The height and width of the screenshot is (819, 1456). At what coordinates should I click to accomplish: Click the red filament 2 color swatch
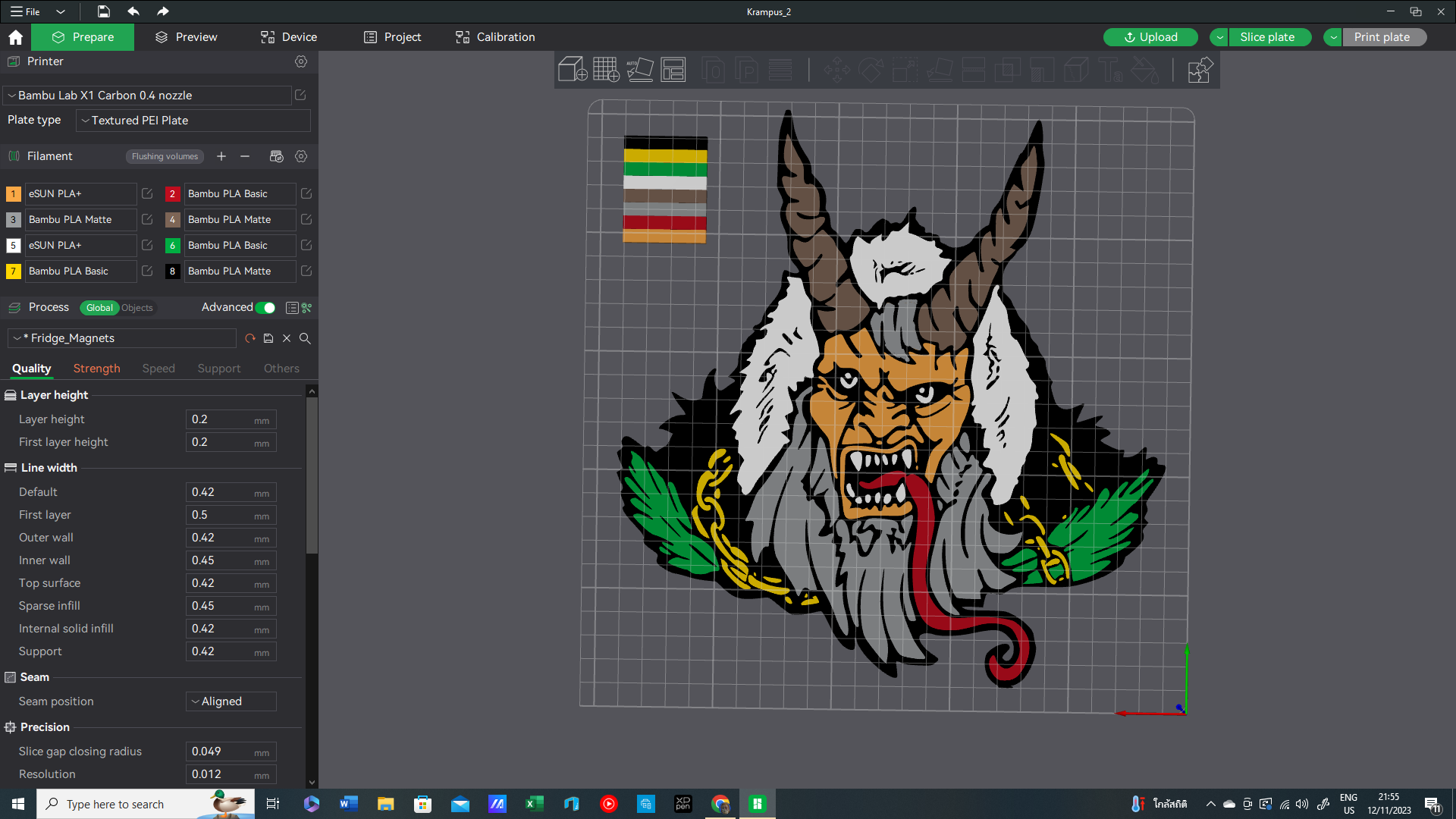click(172, 194)
